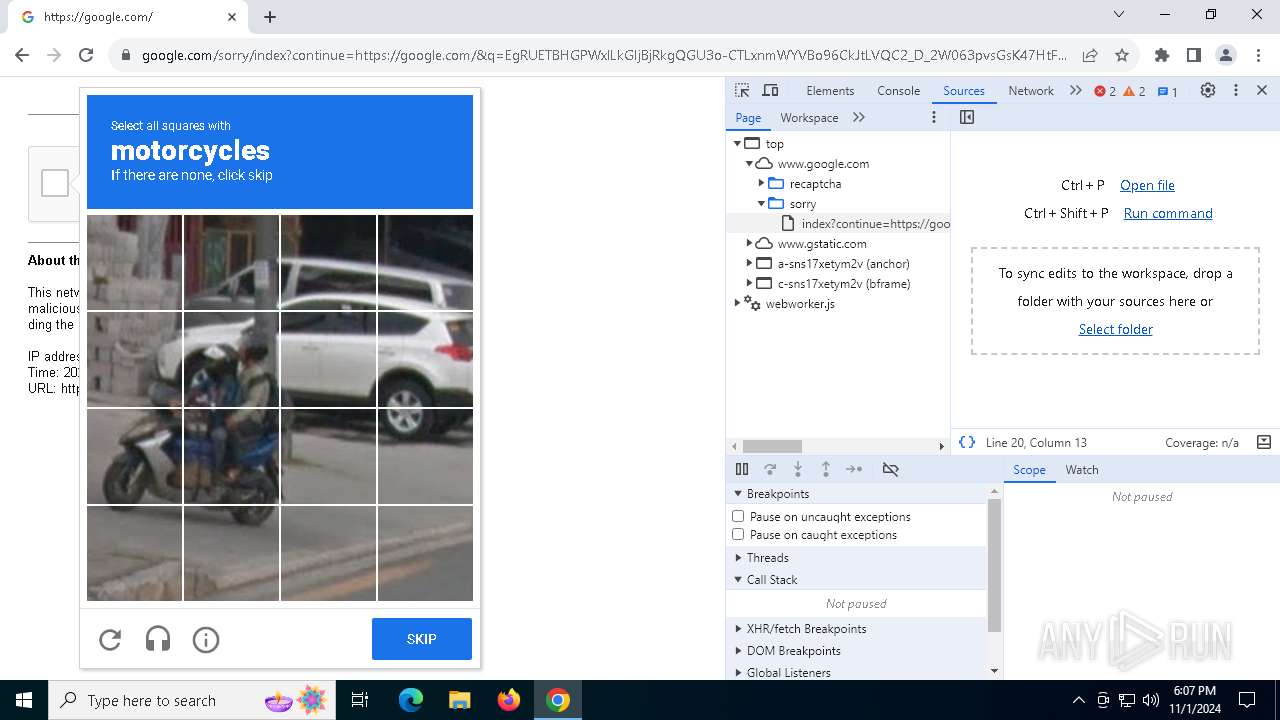Toggle the browser side panel icon
The width and height of the screenshot is (1280, 720).
pos(1194,55)
